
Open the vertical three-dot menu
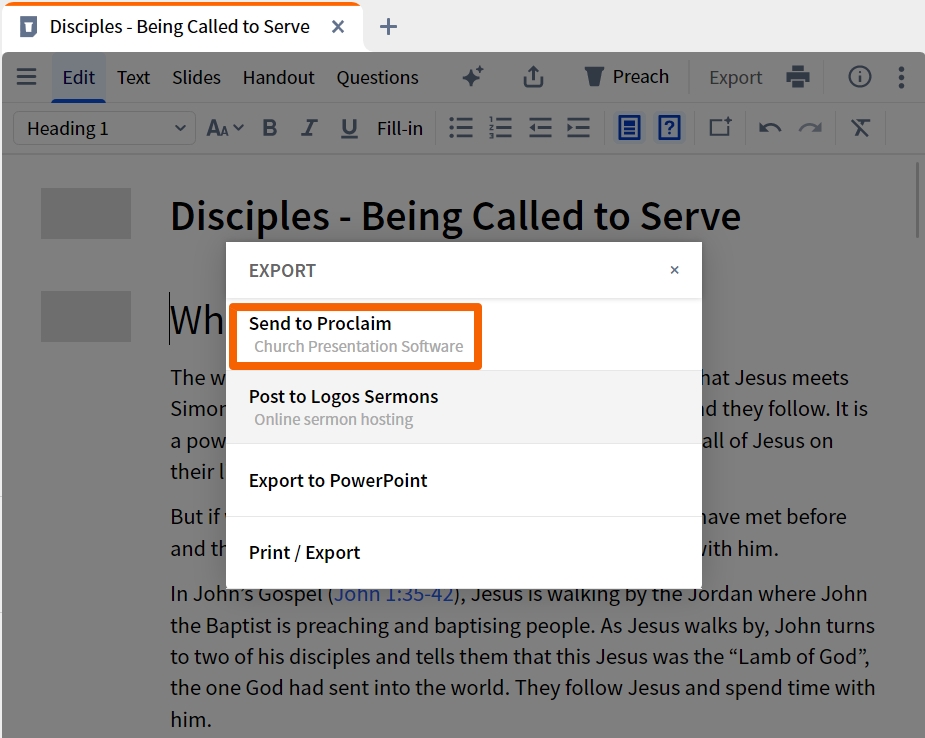pos(901,77)
